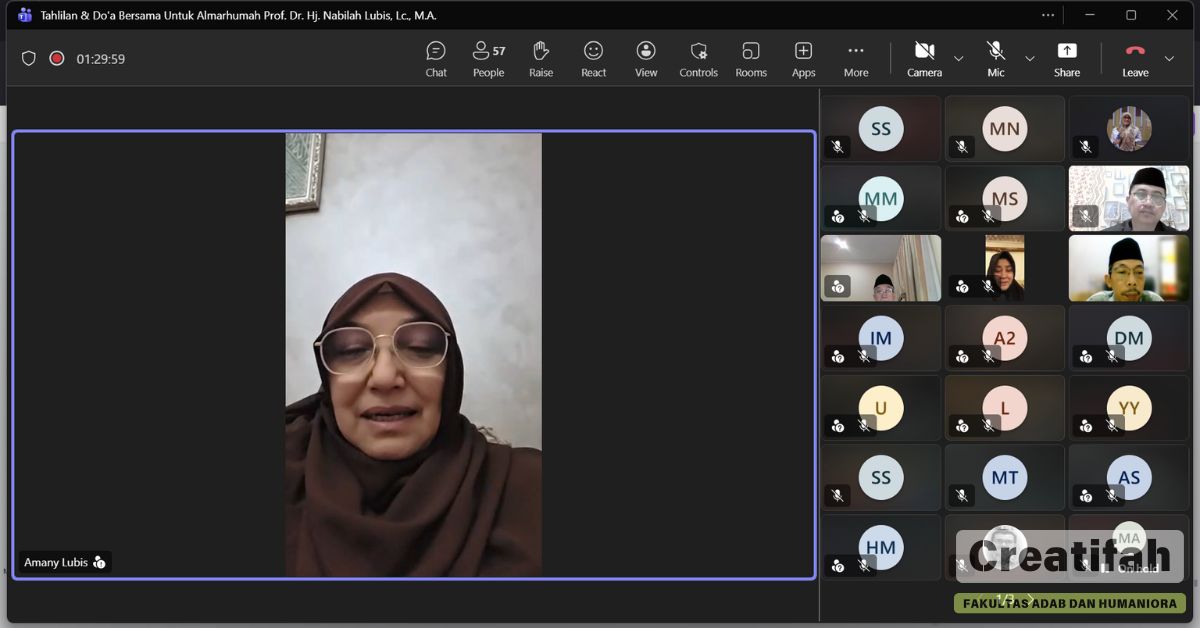Leave the meeting
The width and height of the screenshot is (1200, 628).
1135,58
